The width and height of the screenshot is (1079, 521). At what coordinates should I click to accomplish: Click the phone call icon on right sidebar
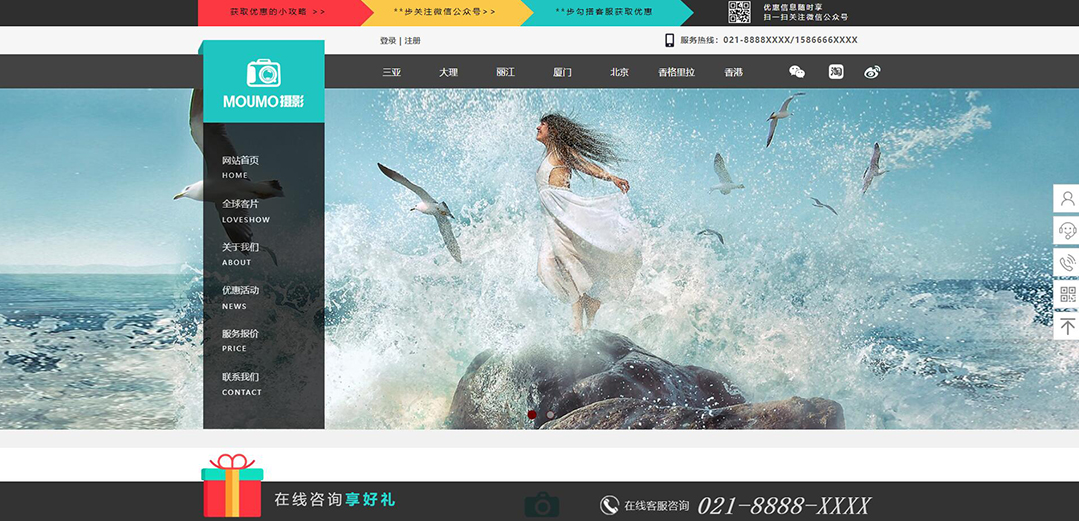(1067, 263)
